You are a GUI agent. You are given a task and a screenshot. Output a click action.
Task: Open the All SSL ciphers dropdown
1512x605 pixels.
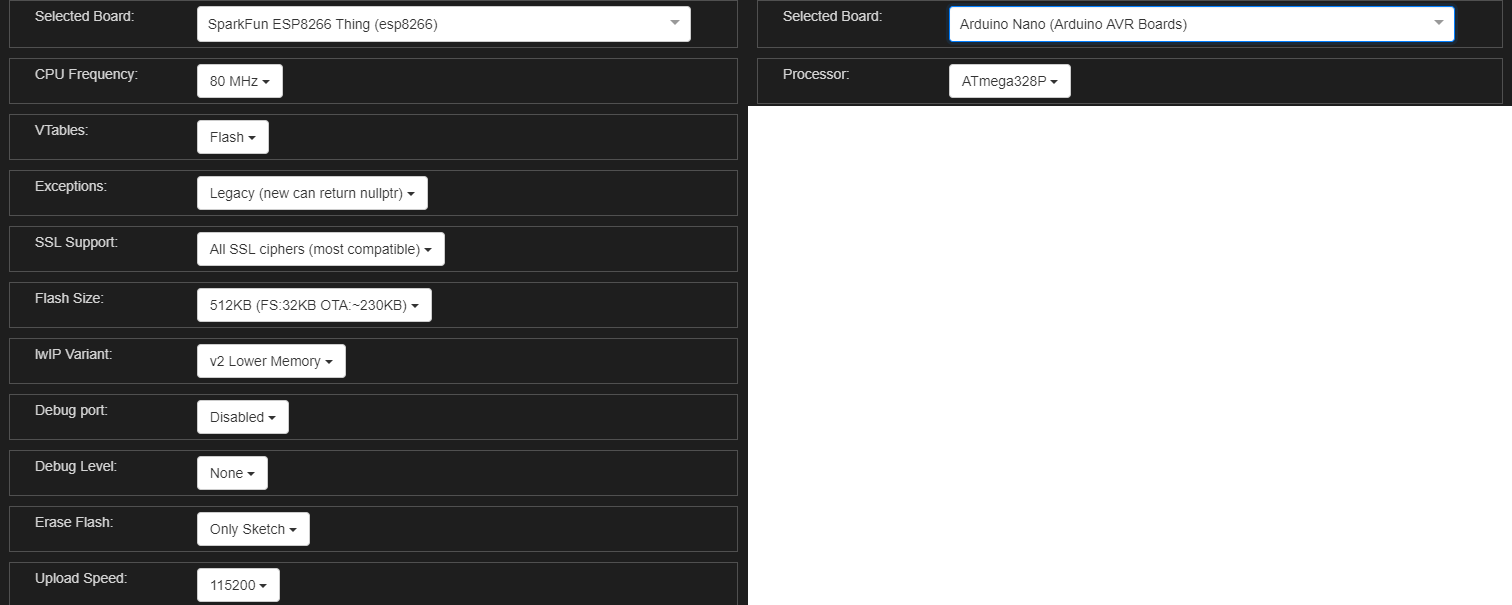[321, 249]
